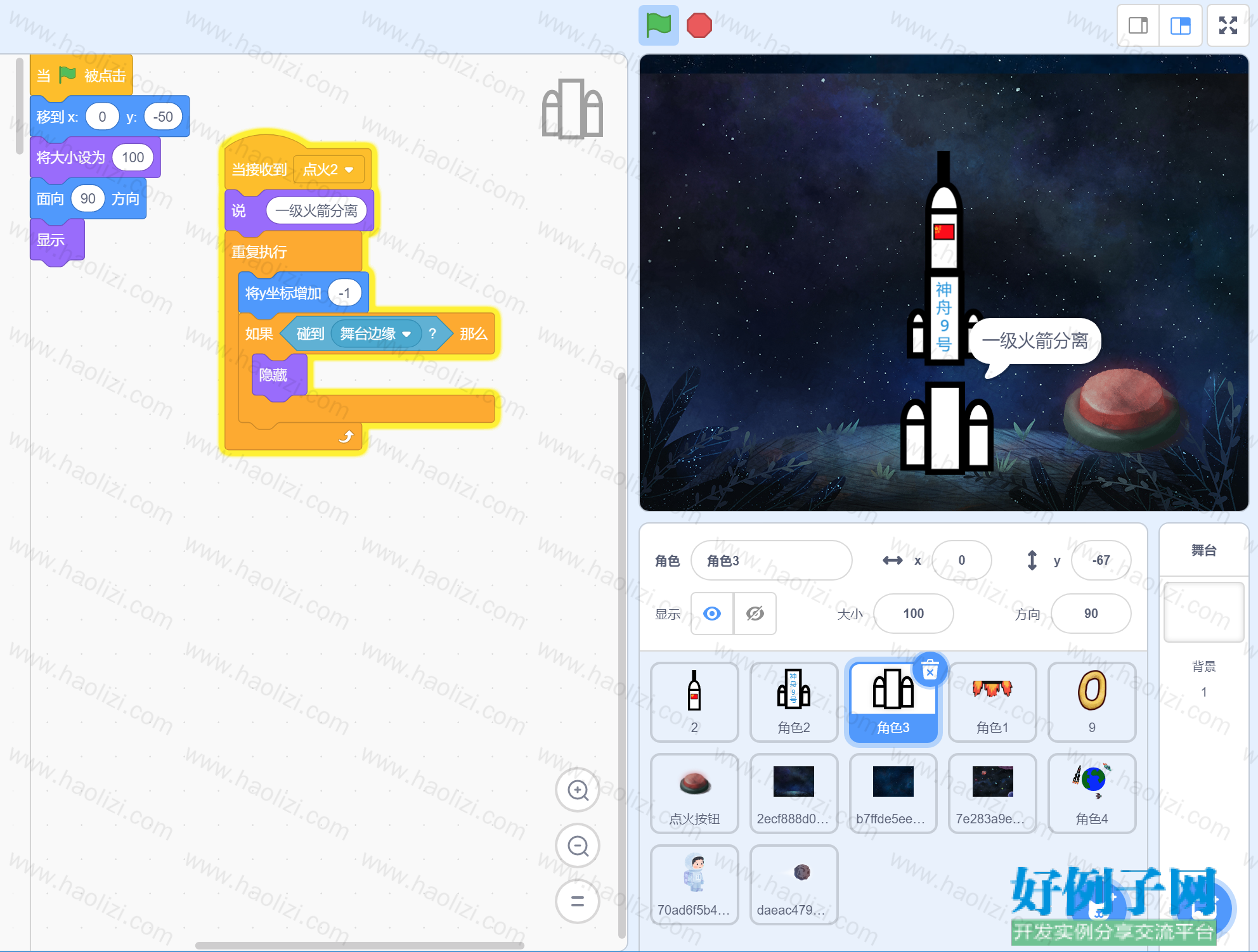Switch to small stage layout

pos(1138,25)
